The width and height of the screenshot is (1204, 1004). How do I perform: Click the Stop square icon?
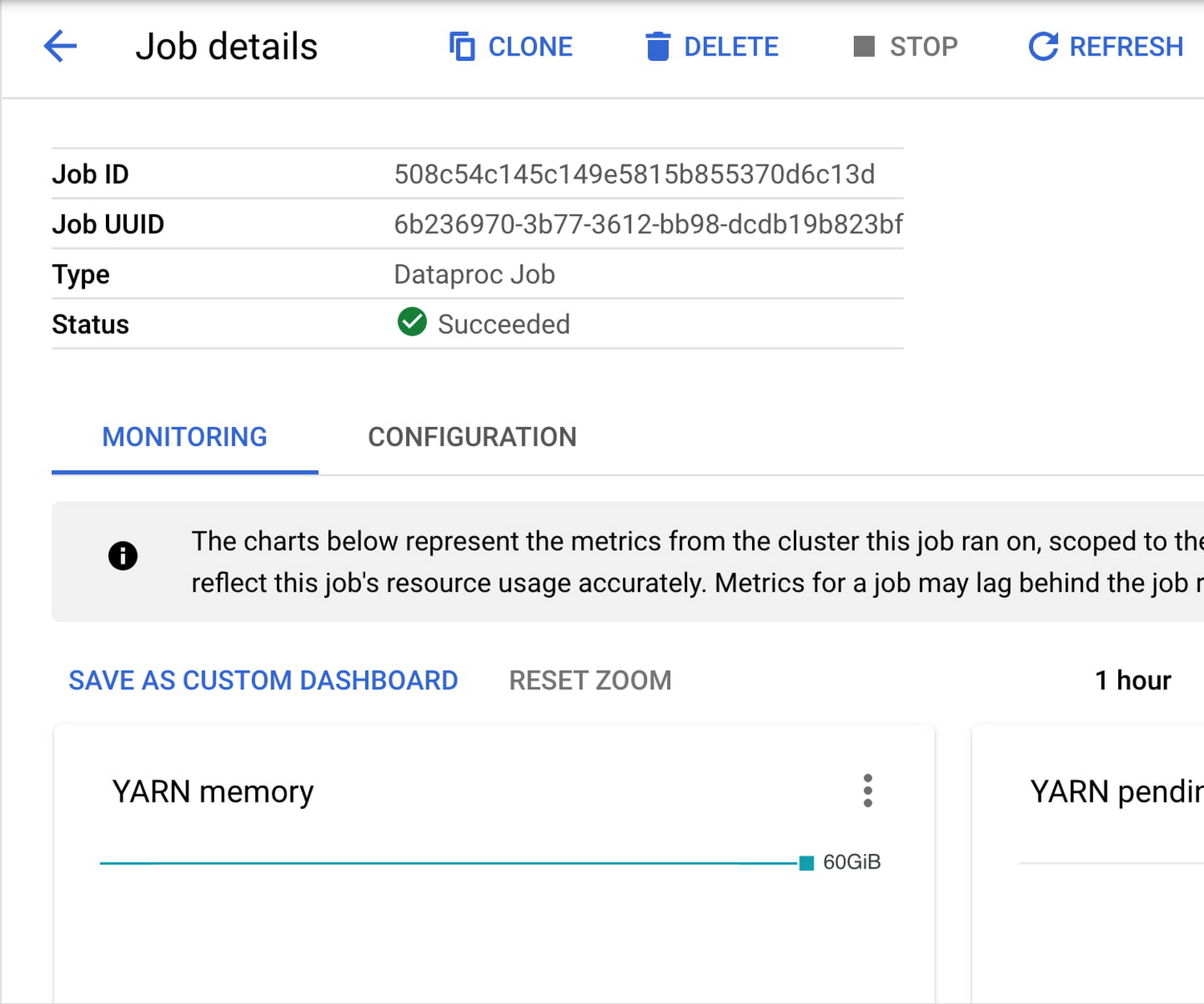pos(864,46)
